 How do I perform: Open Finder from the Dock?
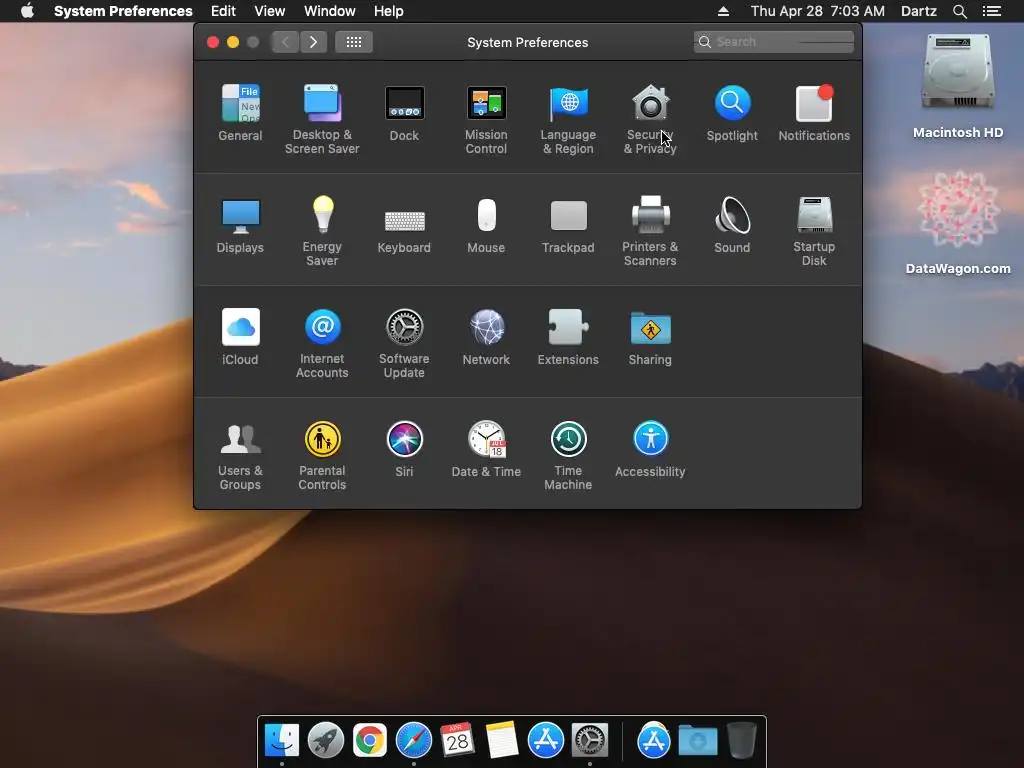(x=282, y=740)
